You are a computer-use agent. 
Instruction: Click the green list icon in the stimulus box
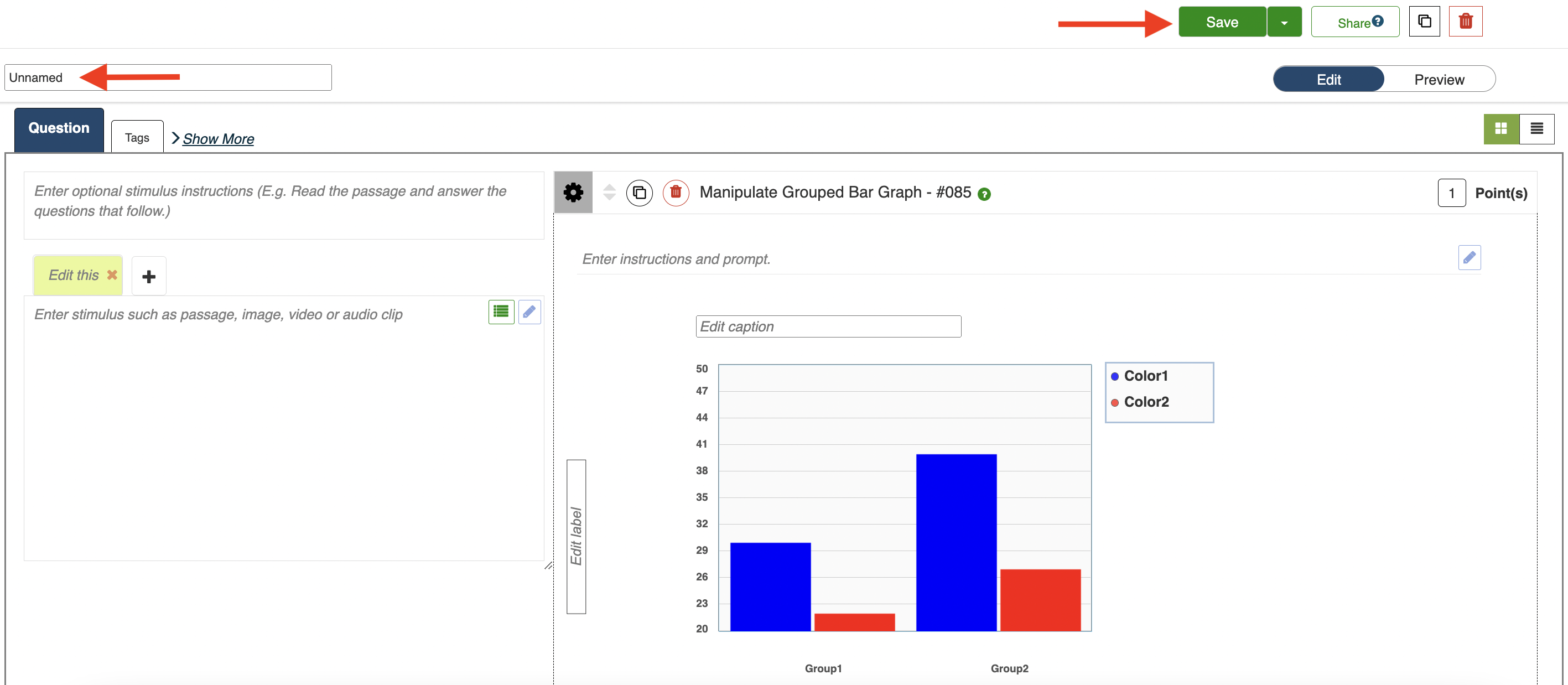(501, 313)
